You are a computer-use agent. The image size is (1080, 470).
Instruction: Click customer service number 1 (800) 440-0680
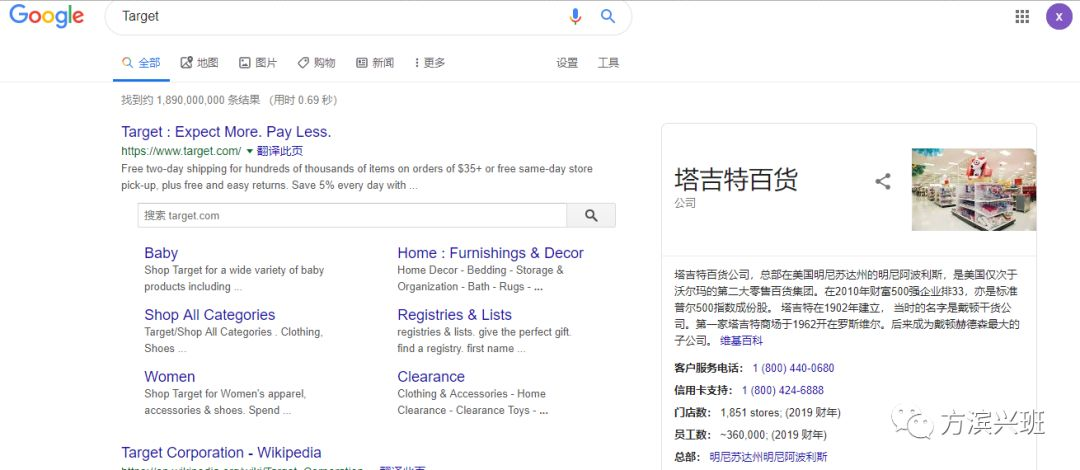click(x=793, y=368)
